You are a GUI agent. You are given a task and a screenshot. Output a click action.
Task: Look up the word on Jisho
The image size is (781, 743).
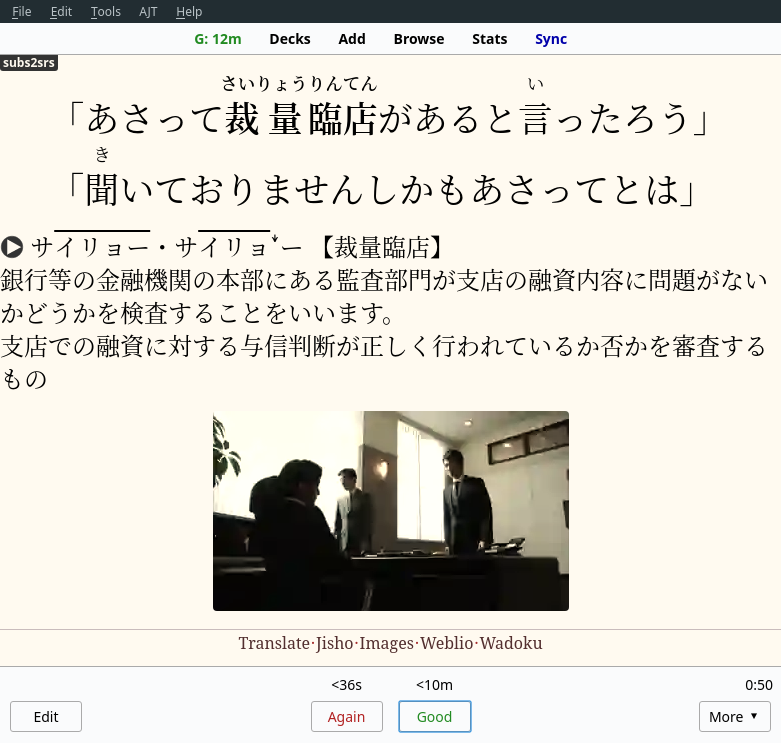334,643
